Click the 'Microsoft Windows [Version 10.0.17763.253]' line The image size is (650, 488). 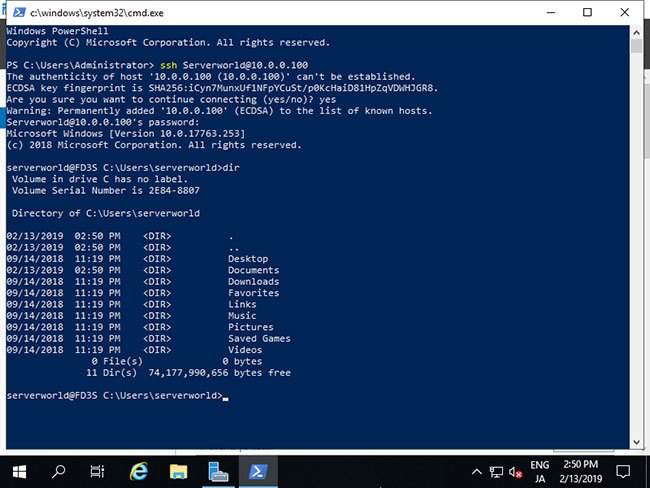pos(126,134)
